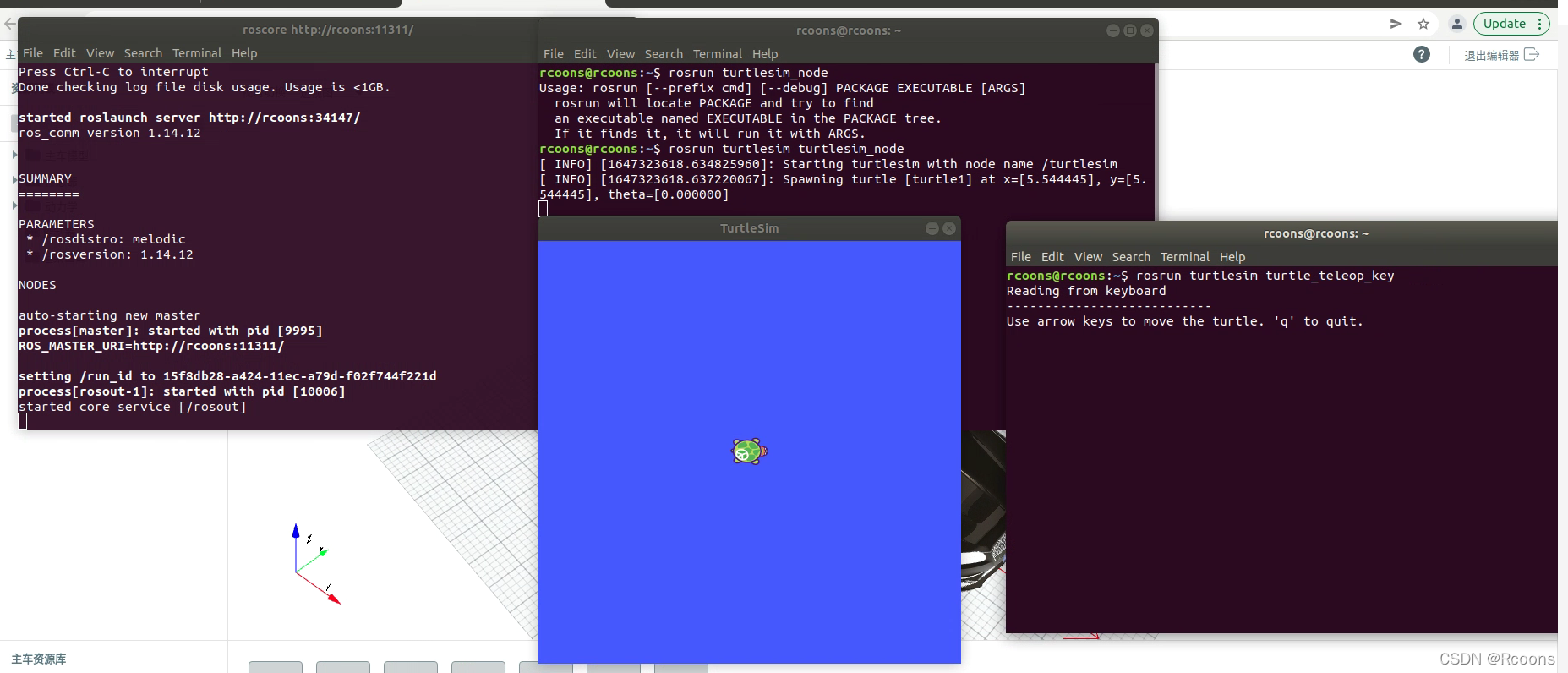Viewport: 1568px width, 673px height.
Task: Open Search menu in the turtle_teleop_key terminal
Action: click(1131, 257)
